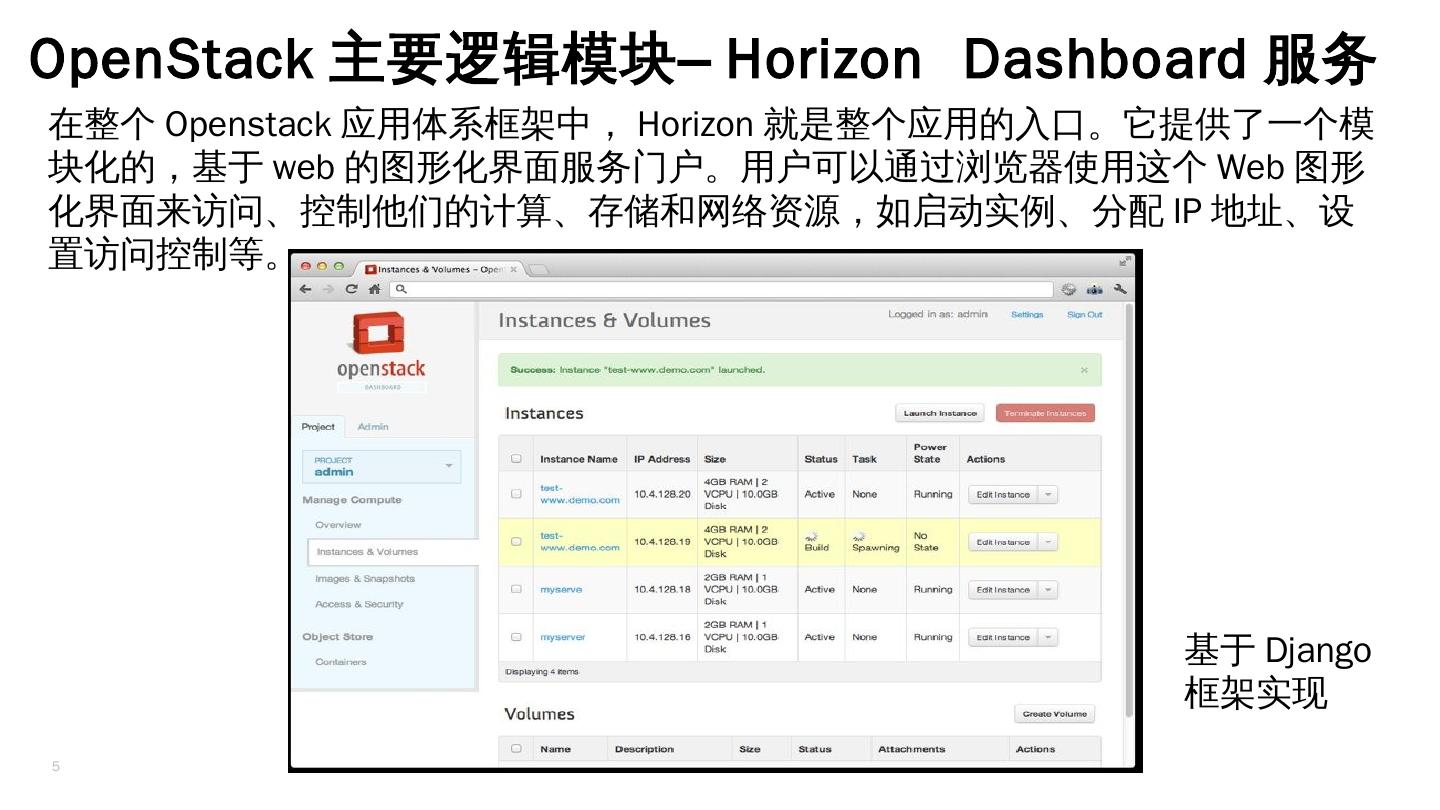Click the IP address 10.4.128.16
The image size is (1440, 810).
pyautogui.click(x=662, y=637)
